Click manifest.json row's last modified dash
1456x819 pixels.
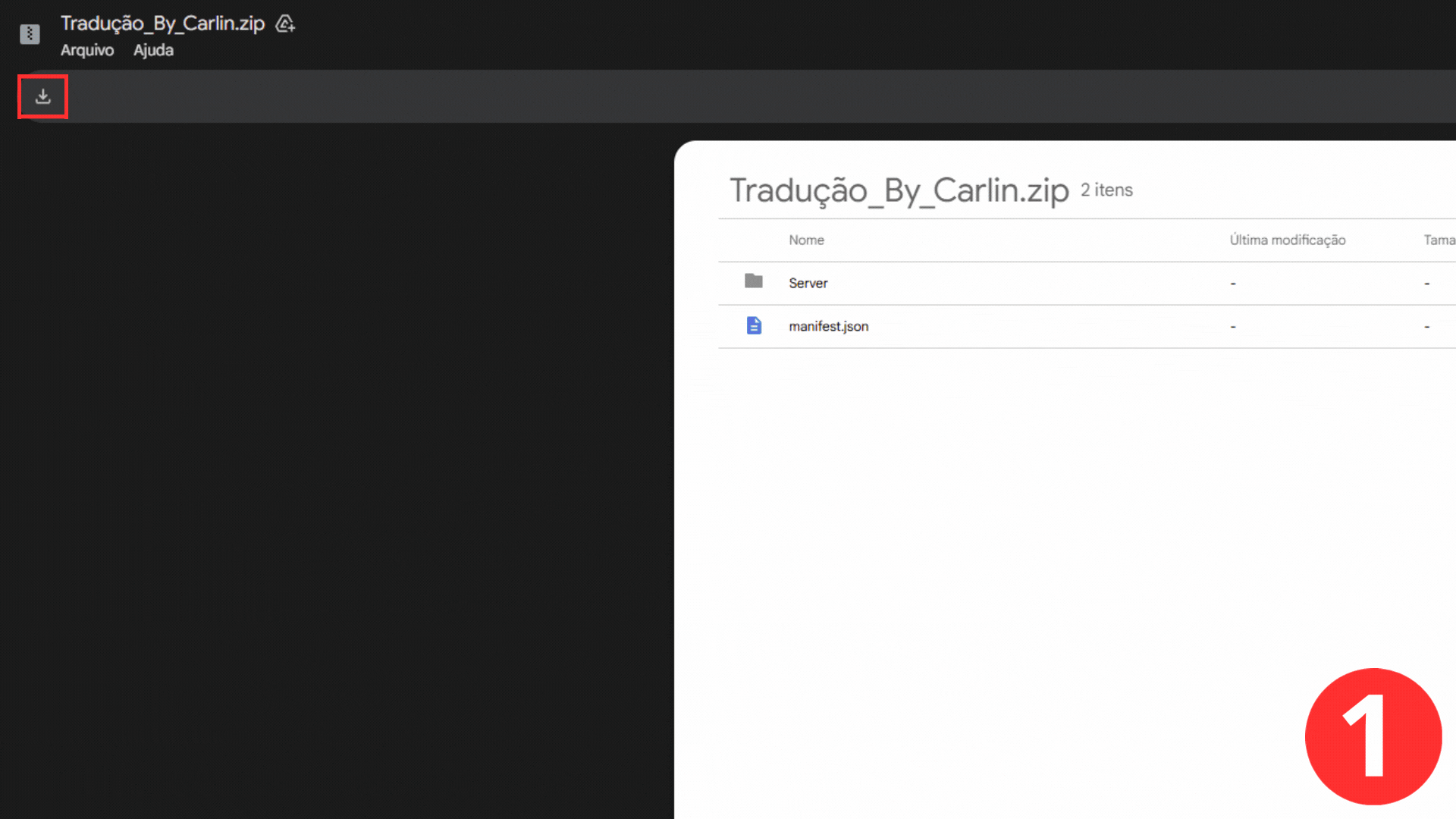(1233, 327)
